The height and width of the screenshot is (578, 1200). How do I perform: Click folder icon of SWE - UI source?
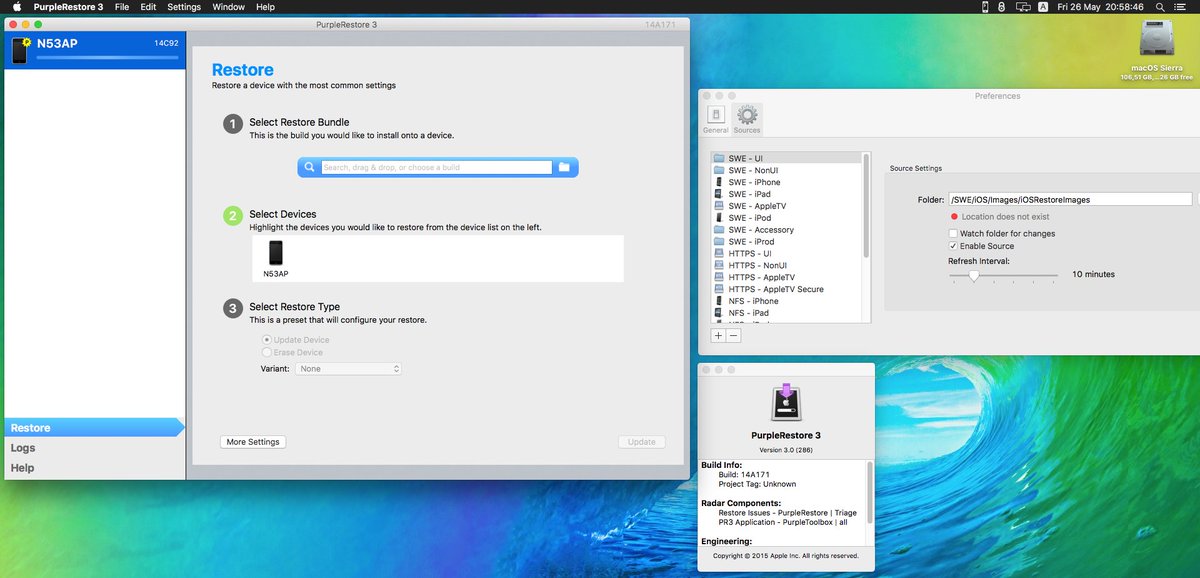(x=719, y=158)
